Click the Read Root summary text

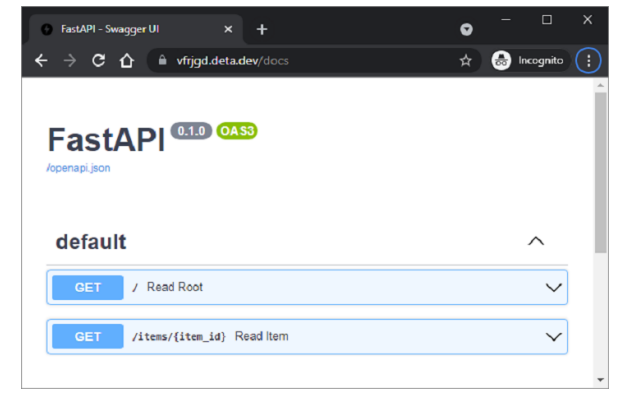175,287
